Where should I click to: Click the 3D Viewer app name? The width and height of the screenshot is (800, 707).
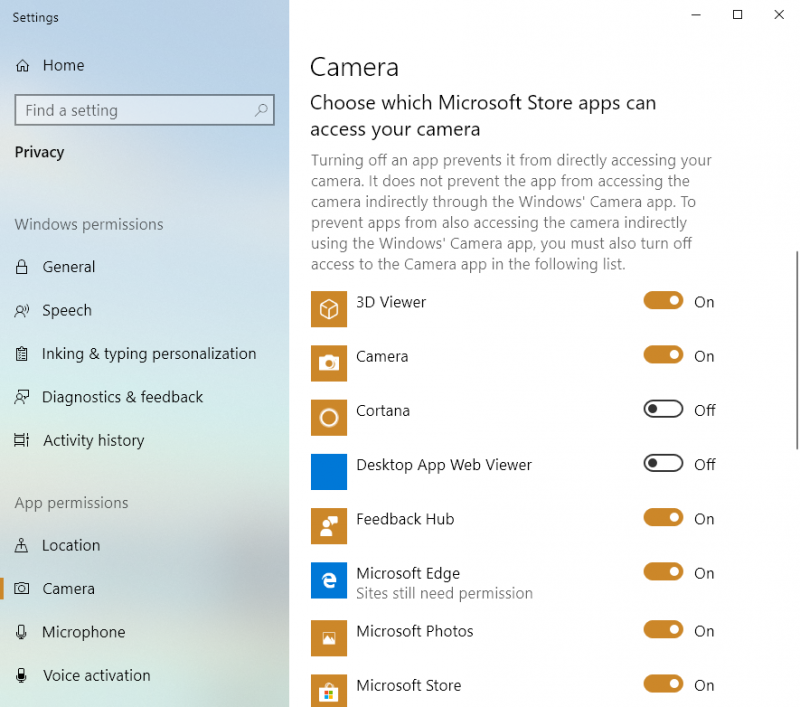click(x=391, y=302)
